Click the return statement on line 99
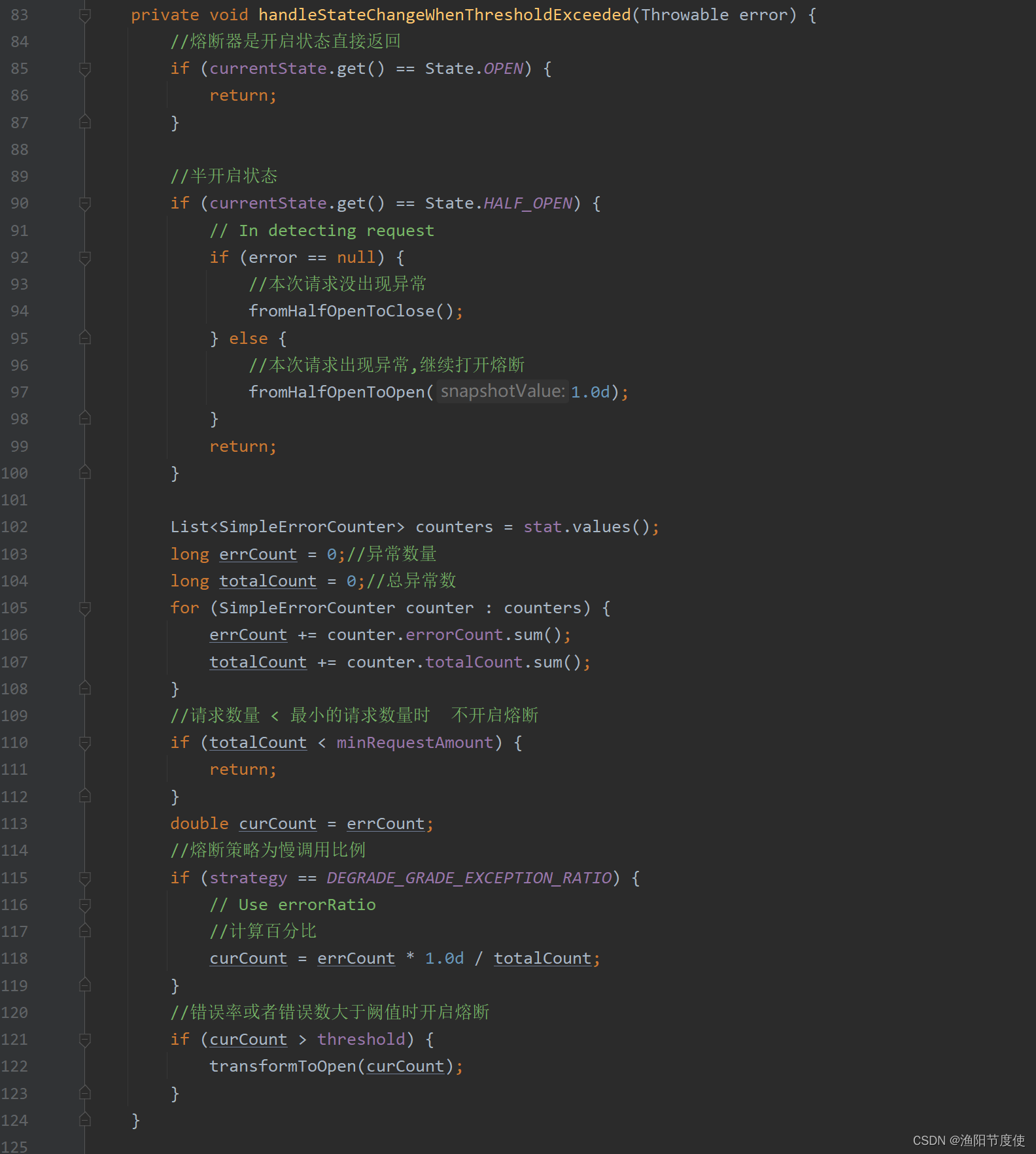1036x1154 pixels. [x=243, y=447]
